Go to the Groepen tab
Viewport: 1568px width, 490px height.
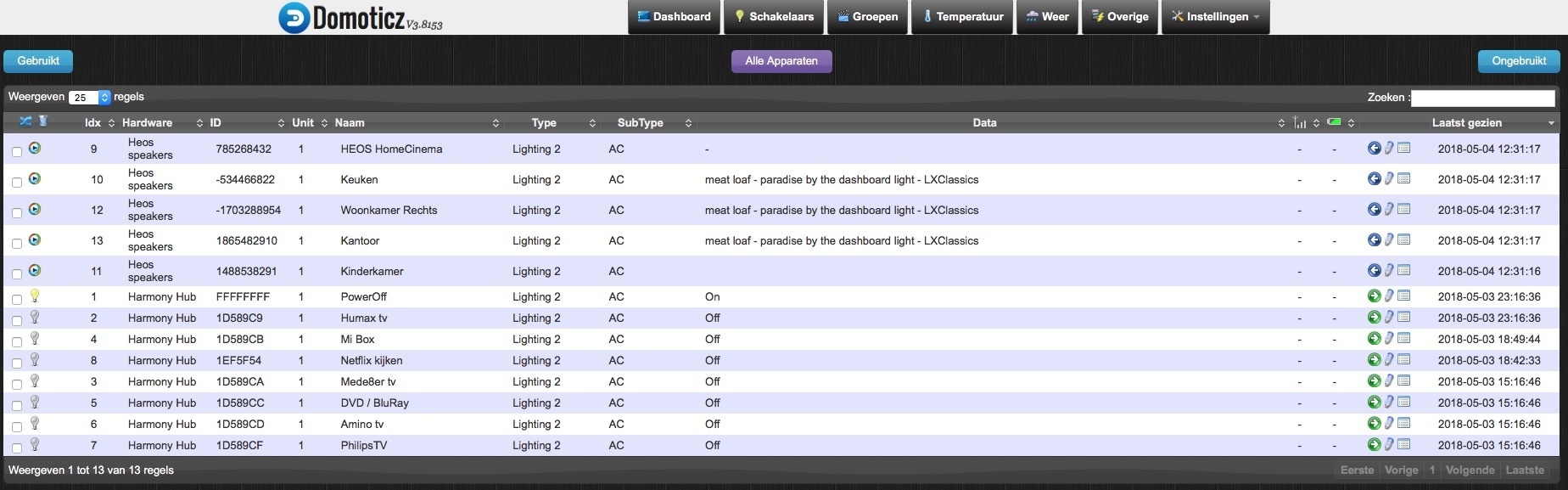[867, 17]
